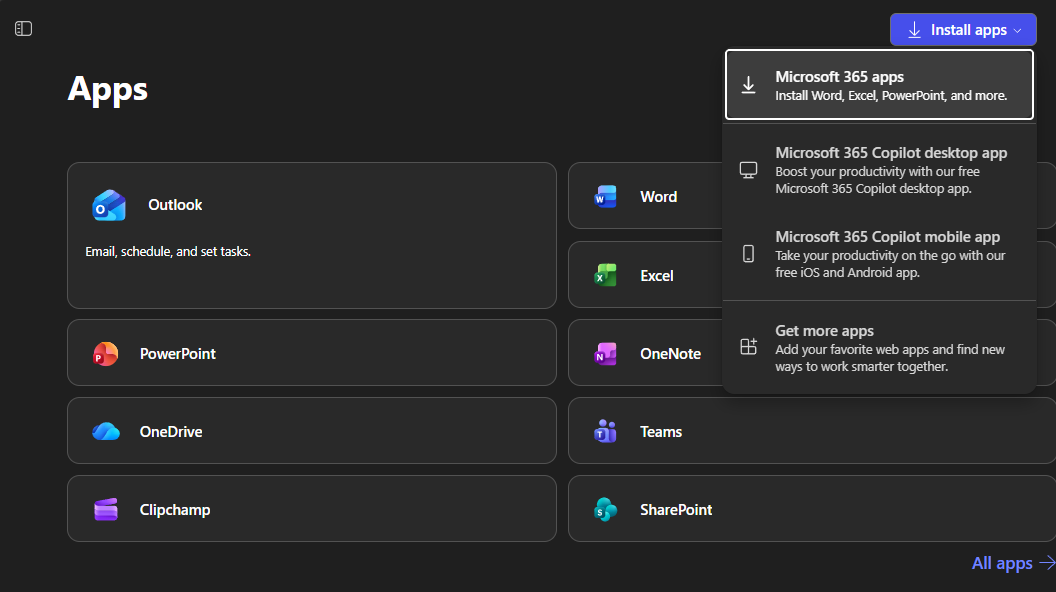Open the Teams app card
This screenshot has width=1056, height=592.
812,431
